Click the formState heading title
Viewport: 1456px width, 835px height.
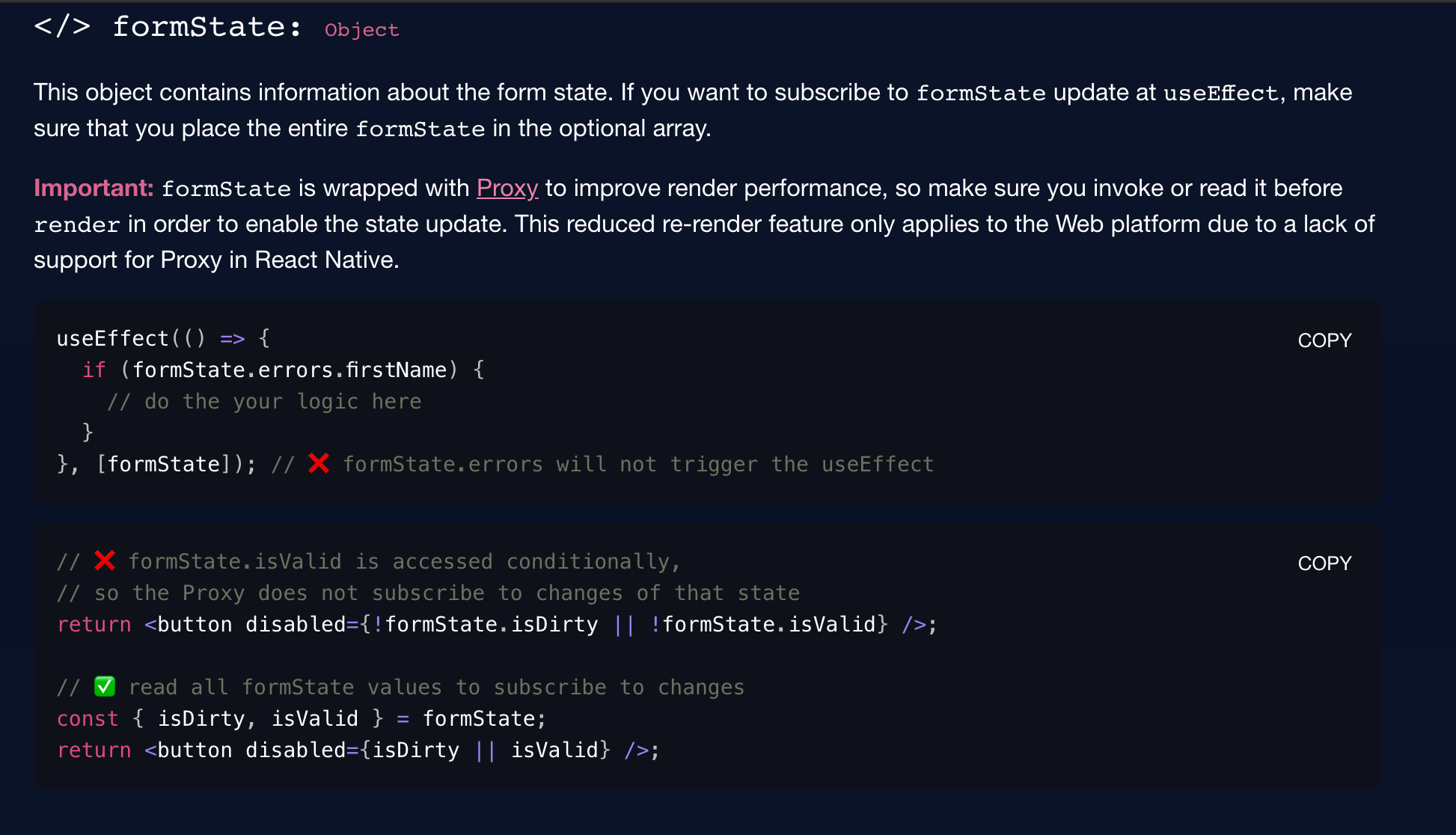(207, 27)
